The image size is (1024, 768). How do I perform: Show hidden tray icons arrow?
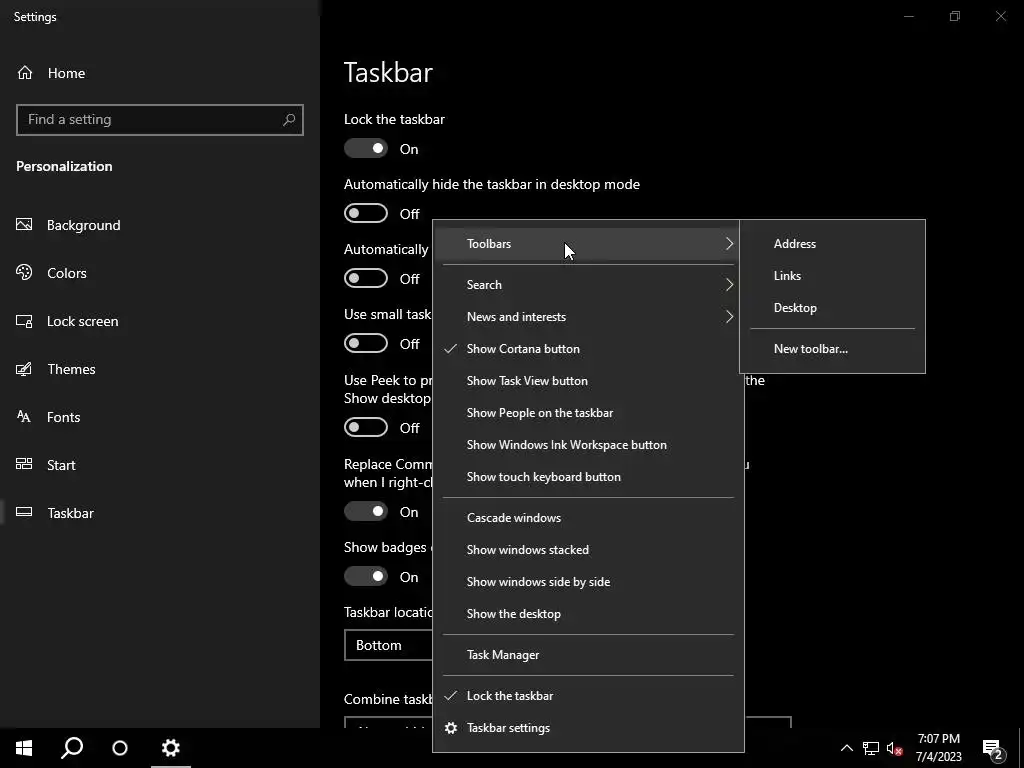point(846,748)
